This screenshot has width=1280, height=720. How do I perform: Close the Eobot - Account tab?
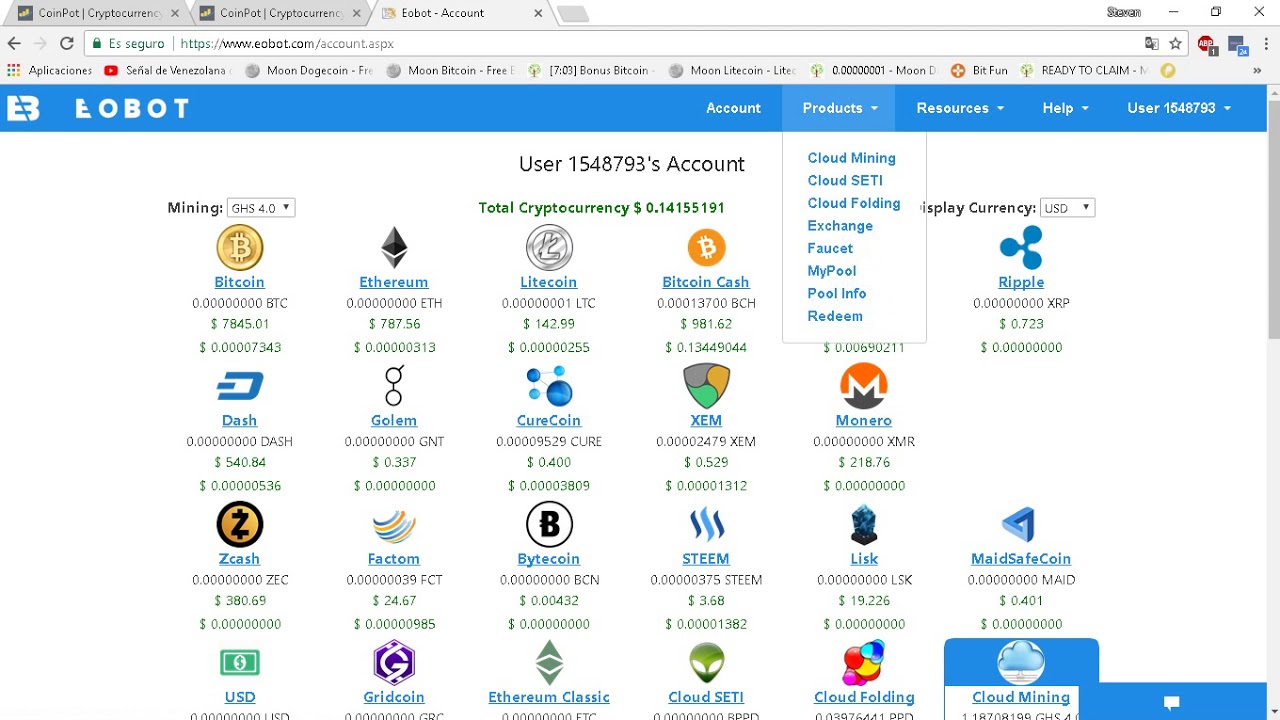click(538, 14)
